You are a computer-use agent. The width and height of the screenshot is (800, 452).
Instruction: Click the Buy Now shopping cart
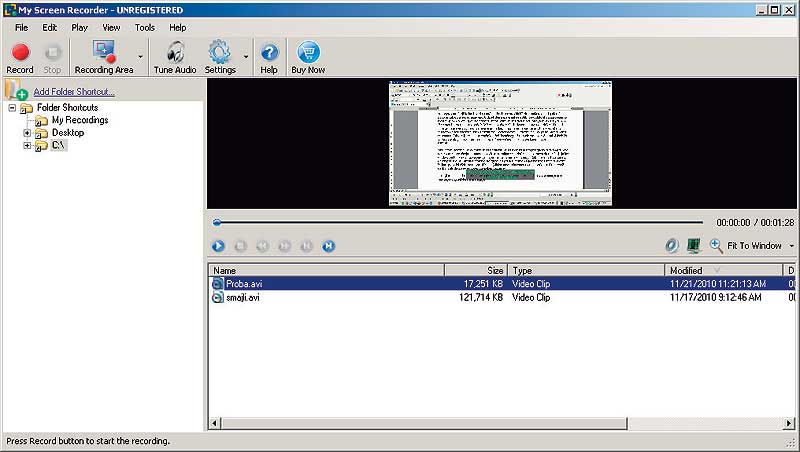tap(308, 52)
